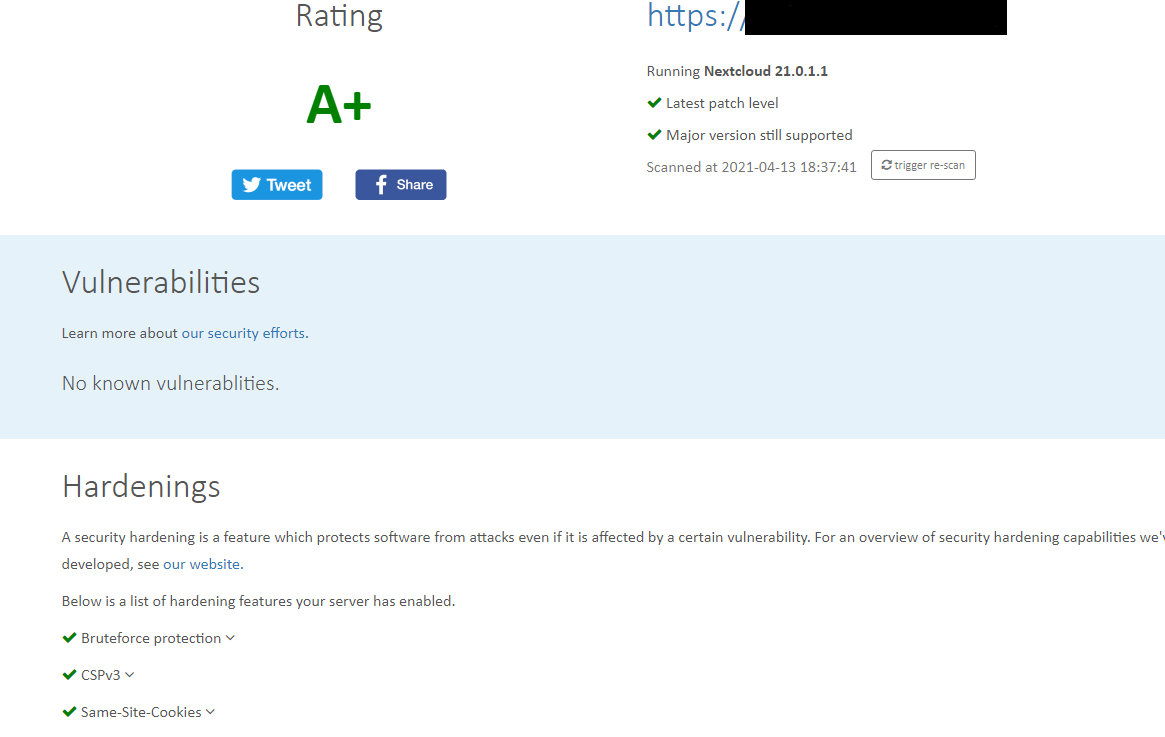The height and width of the screenshot is (737, 1165).
Task: Click checkmark beside Major version still supported
Action: click(x=654, y=135)
